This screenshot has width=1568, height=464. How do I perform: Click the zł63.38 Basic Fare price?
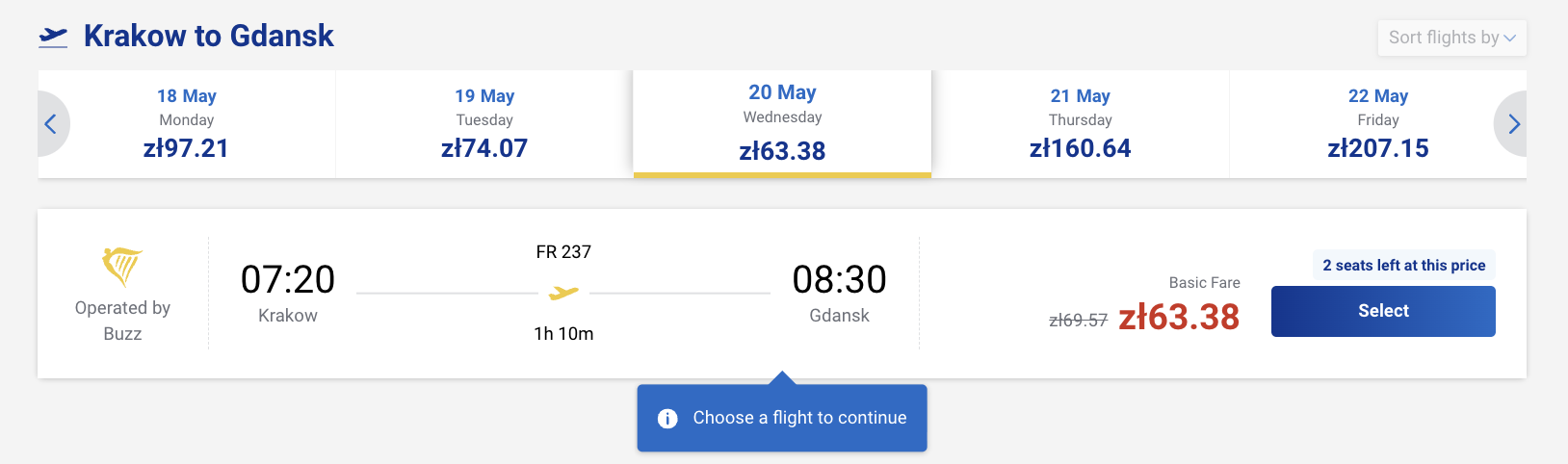tap(1179, 317)
